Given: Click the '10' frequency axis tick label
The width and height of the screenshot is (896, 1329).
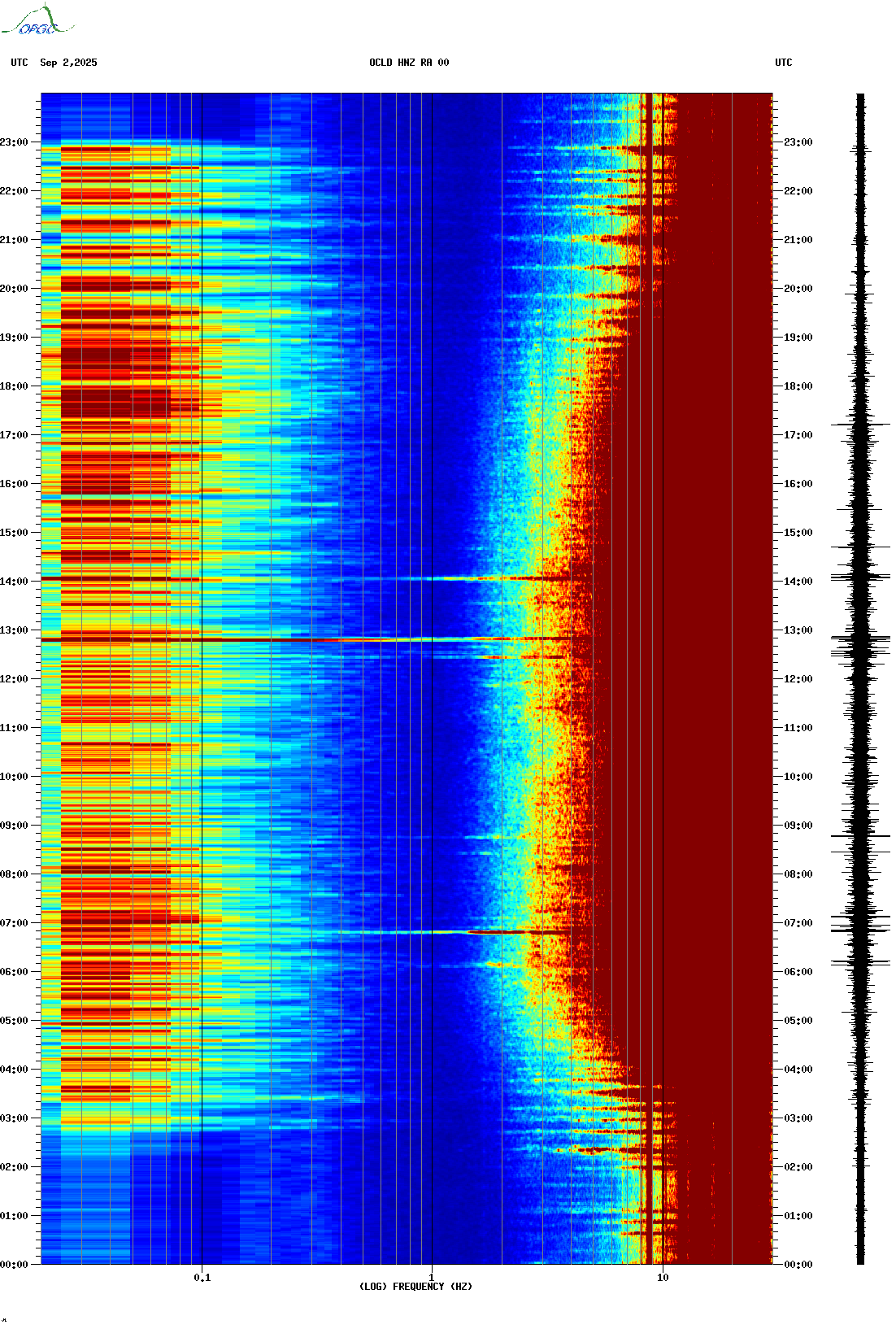Looking at the screenshot, I should 663,1277.
